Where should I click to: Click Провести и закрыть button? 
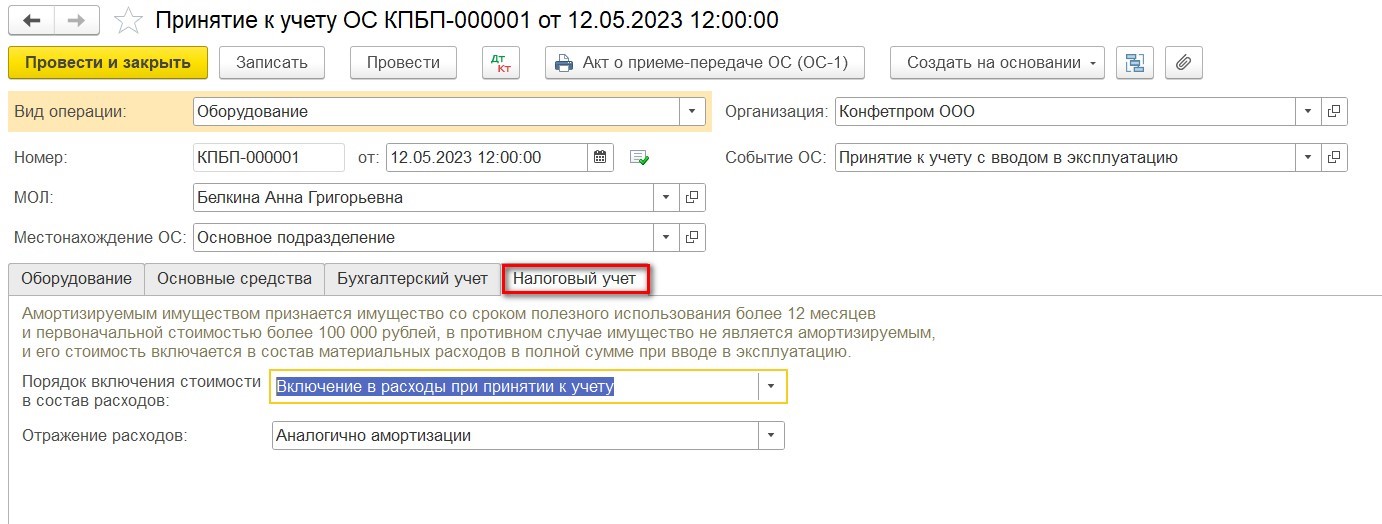point(108,62)
